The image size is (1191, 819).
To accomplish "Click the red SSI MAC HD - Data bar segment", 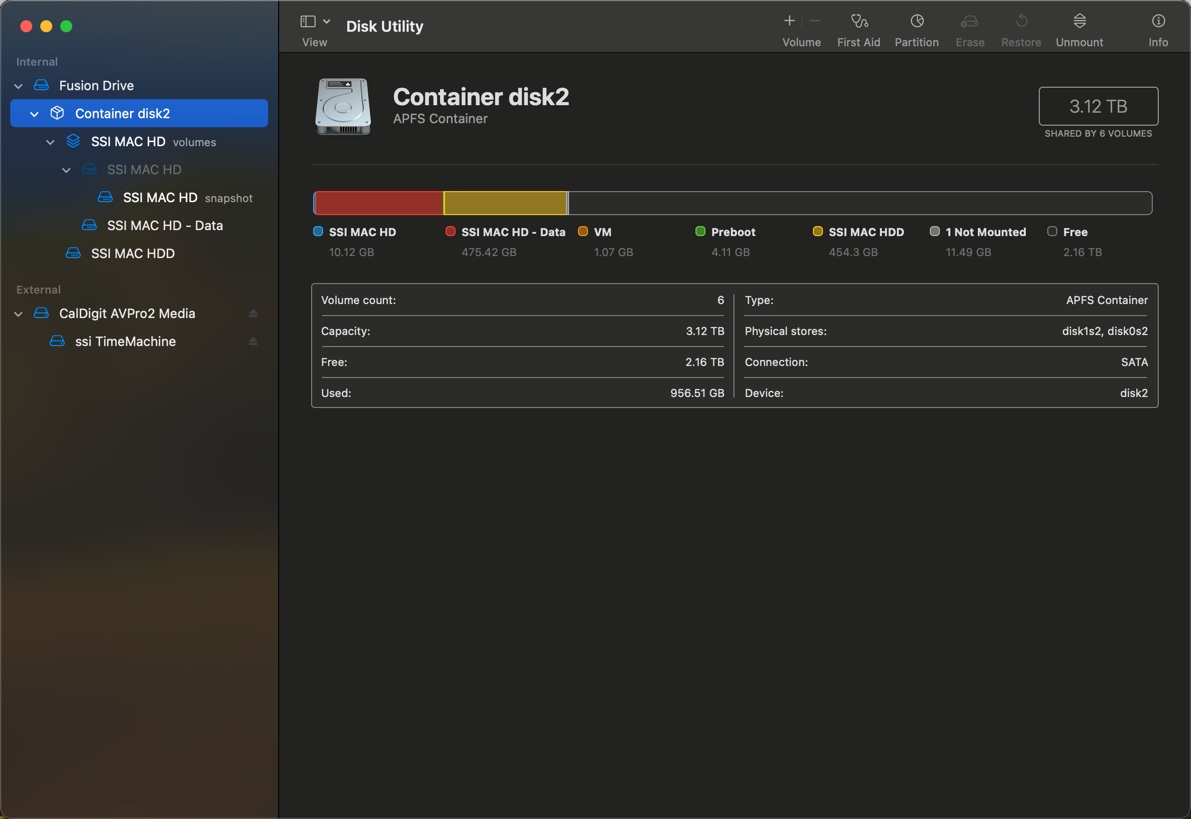I will click(x=379, y=203).
